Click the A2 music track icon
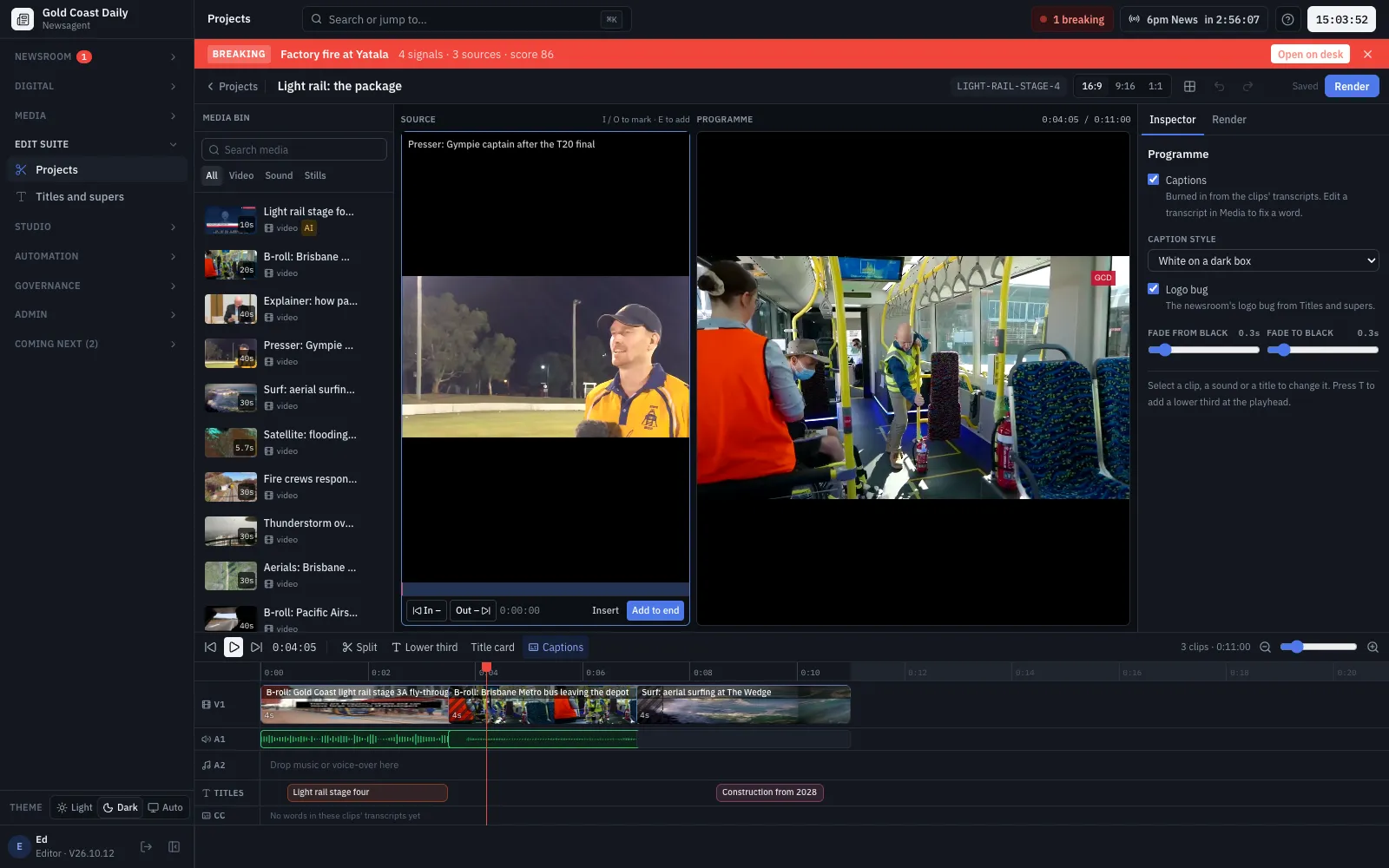The image size is (1389, 868). [x=206, y=766]
